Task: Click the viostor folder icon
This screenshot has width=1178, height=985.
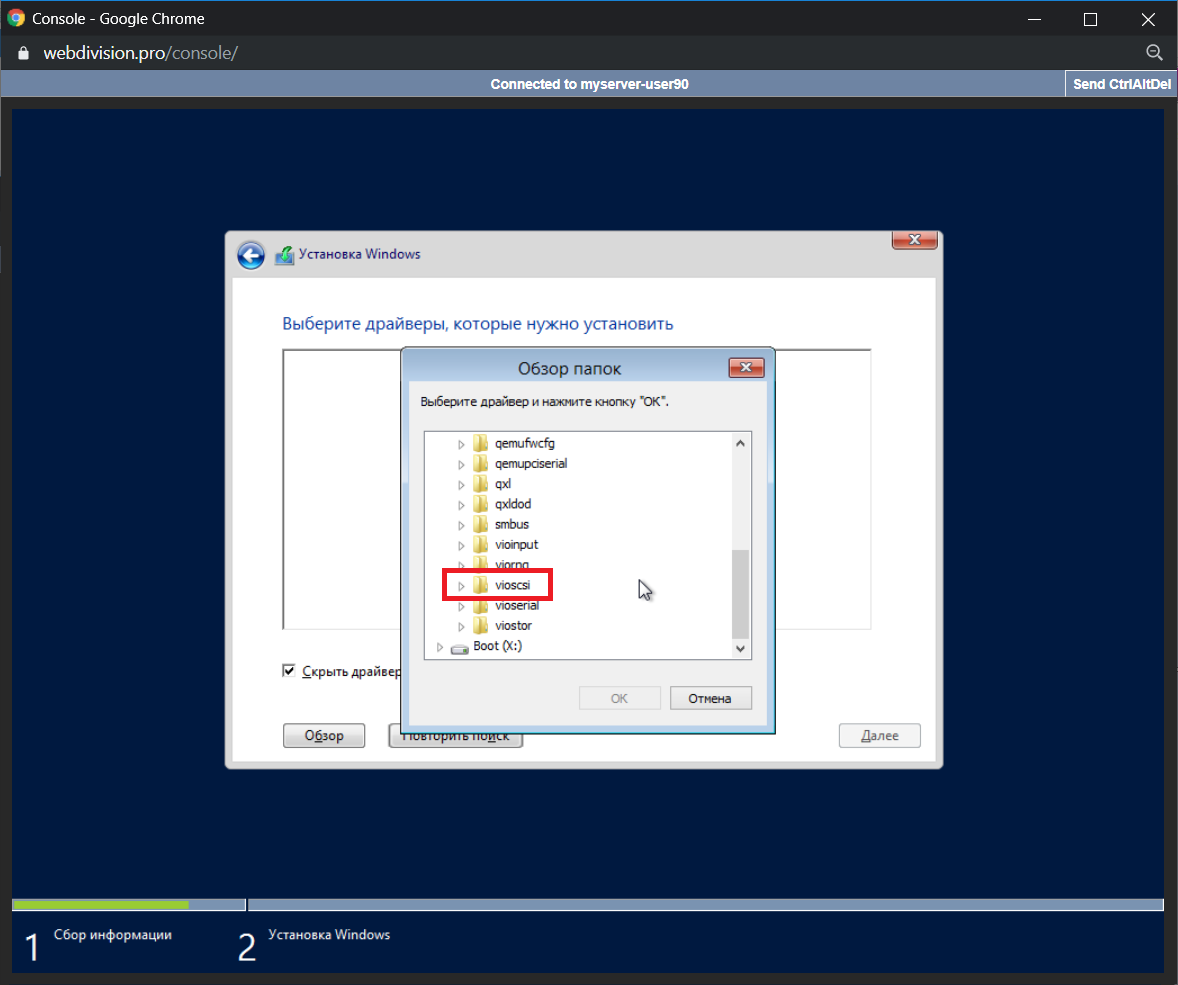Action: click(481, 626)
